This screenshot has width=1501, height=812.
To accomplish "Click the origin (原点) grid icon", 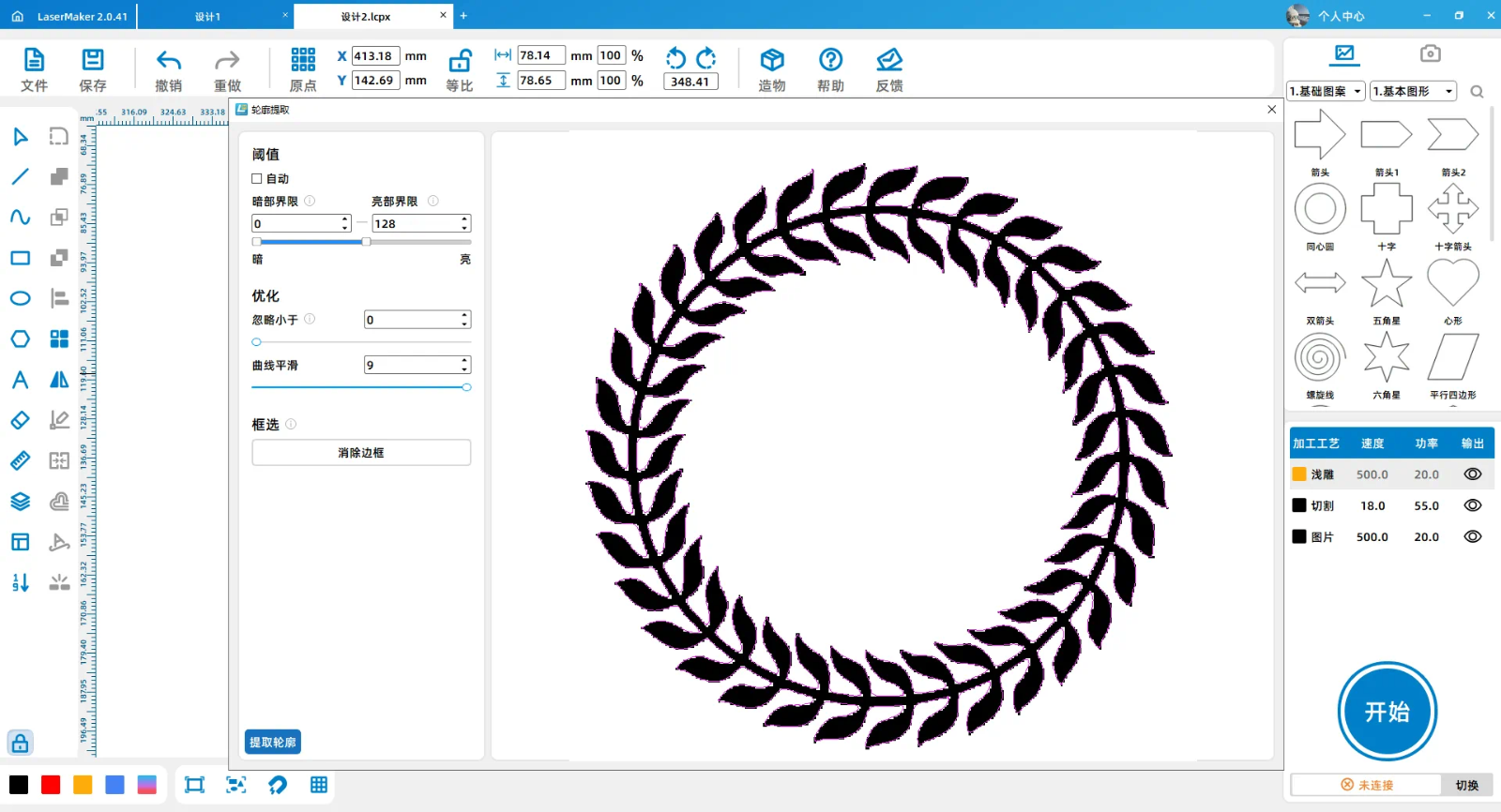I will pos(303,61).
